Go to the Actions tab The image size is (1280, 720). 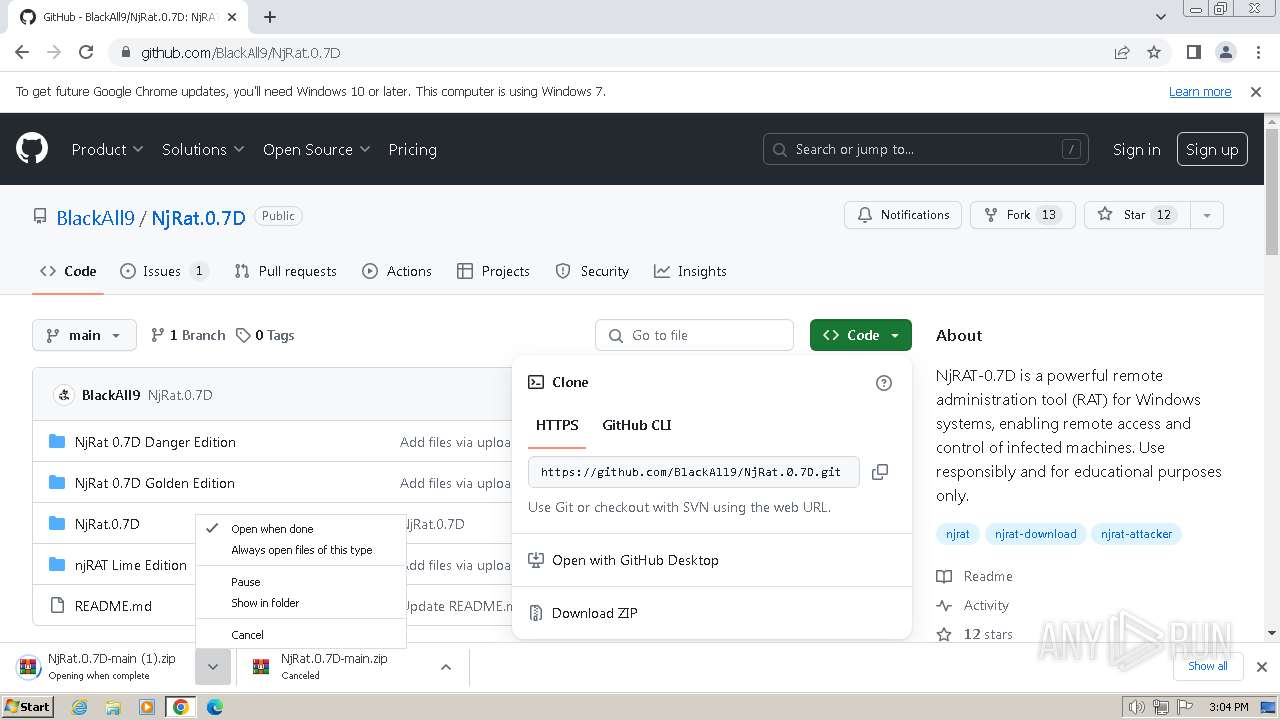point(397,271)
